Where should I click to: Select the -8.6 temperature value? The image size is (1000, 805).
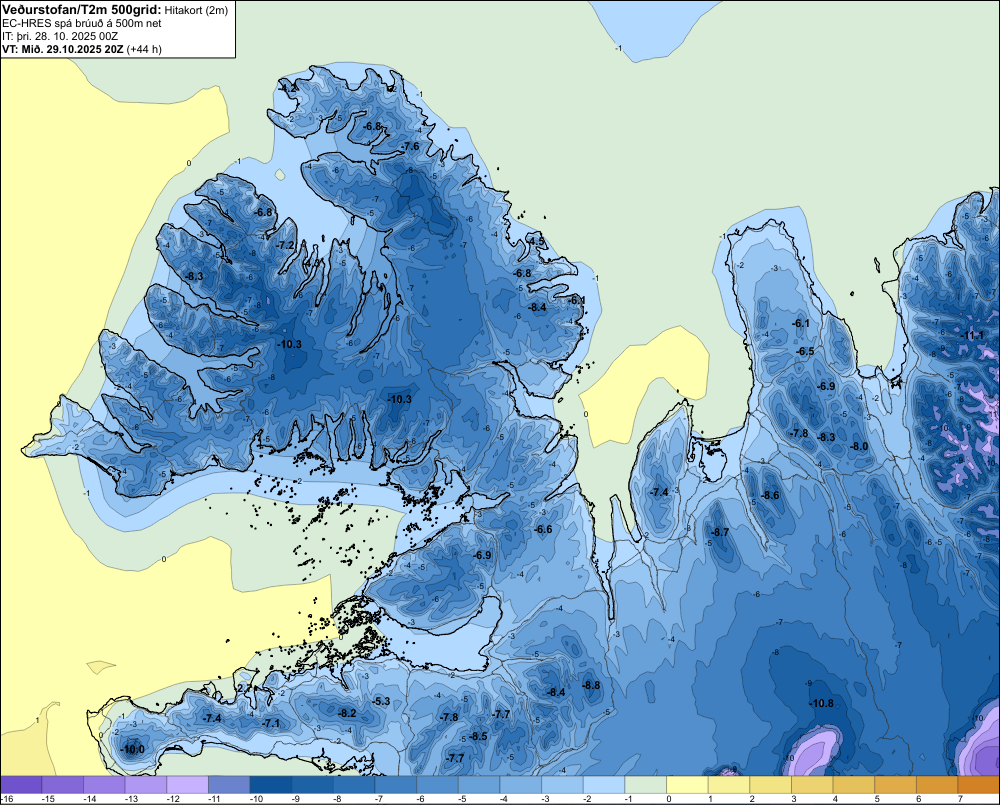(770, 495)
